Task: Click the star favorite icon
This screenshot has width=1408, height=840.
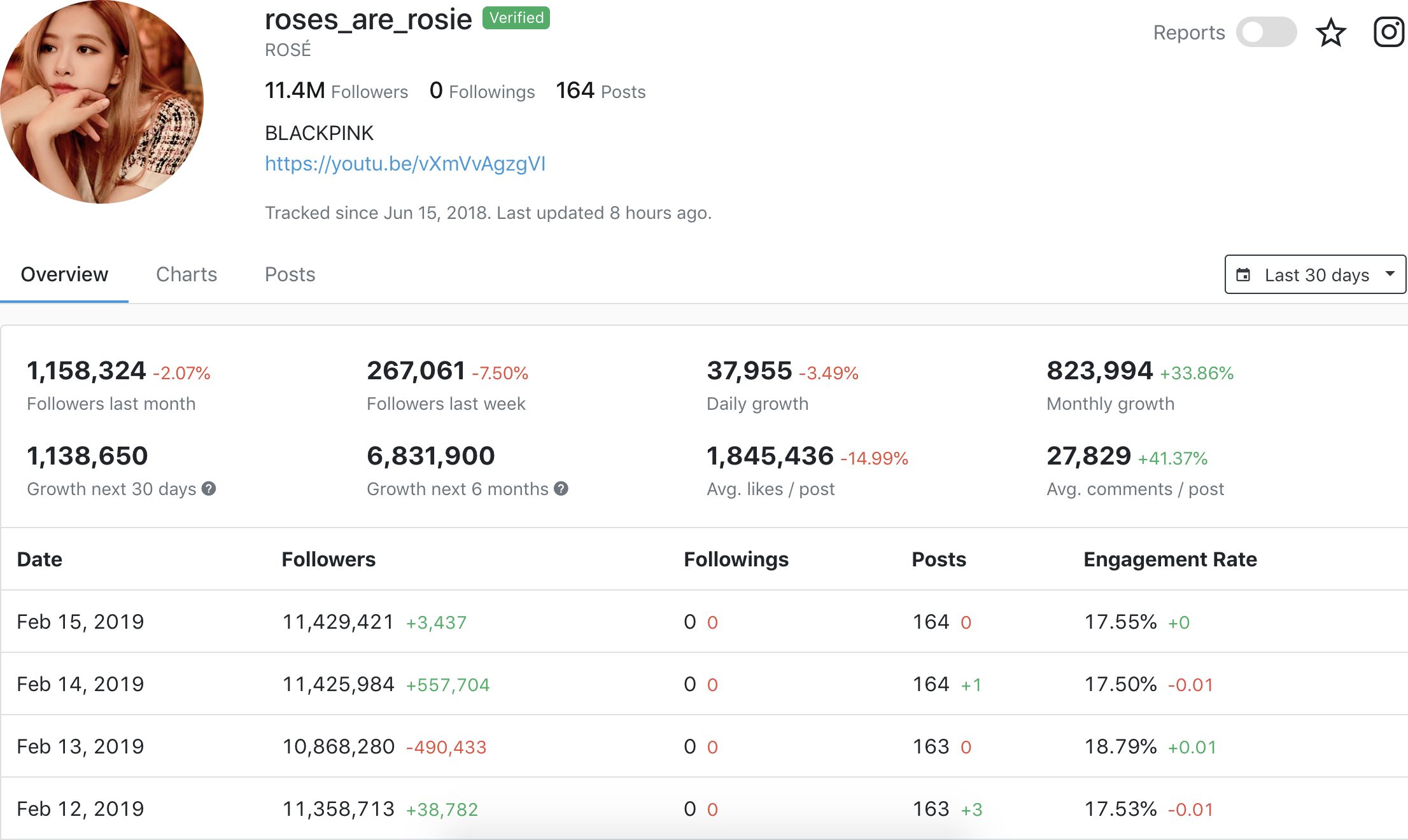Action: [1330, 33]
